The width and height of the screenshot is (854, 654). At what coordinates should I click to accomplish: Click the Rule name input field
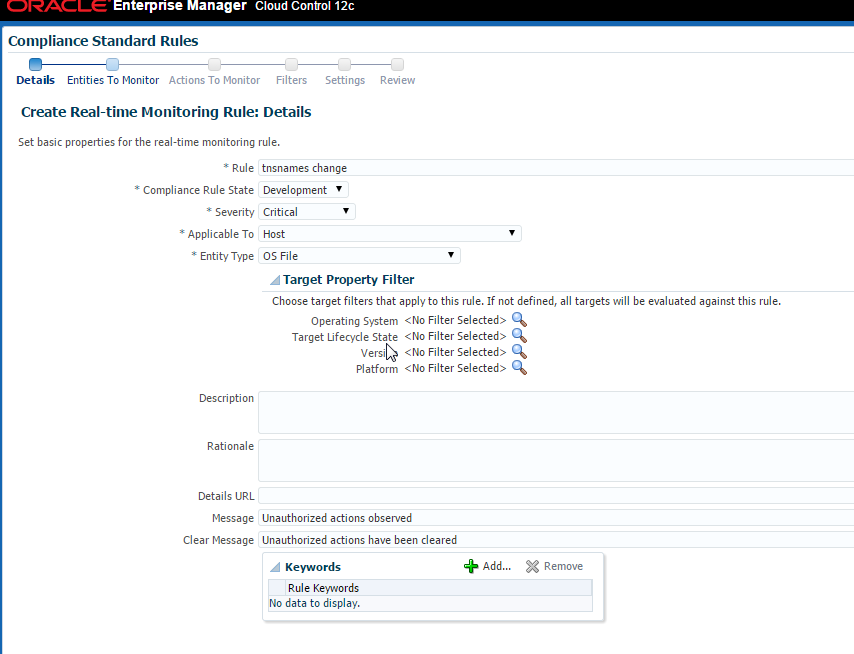pos(556,168)
